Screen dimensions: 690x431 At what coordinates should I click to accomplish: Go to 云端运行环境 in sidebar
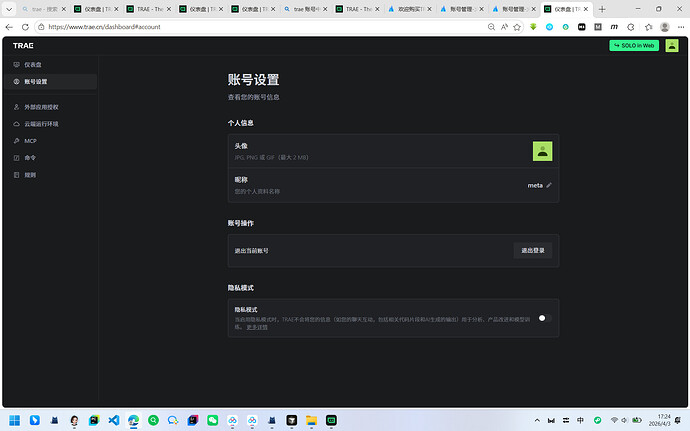41,124
